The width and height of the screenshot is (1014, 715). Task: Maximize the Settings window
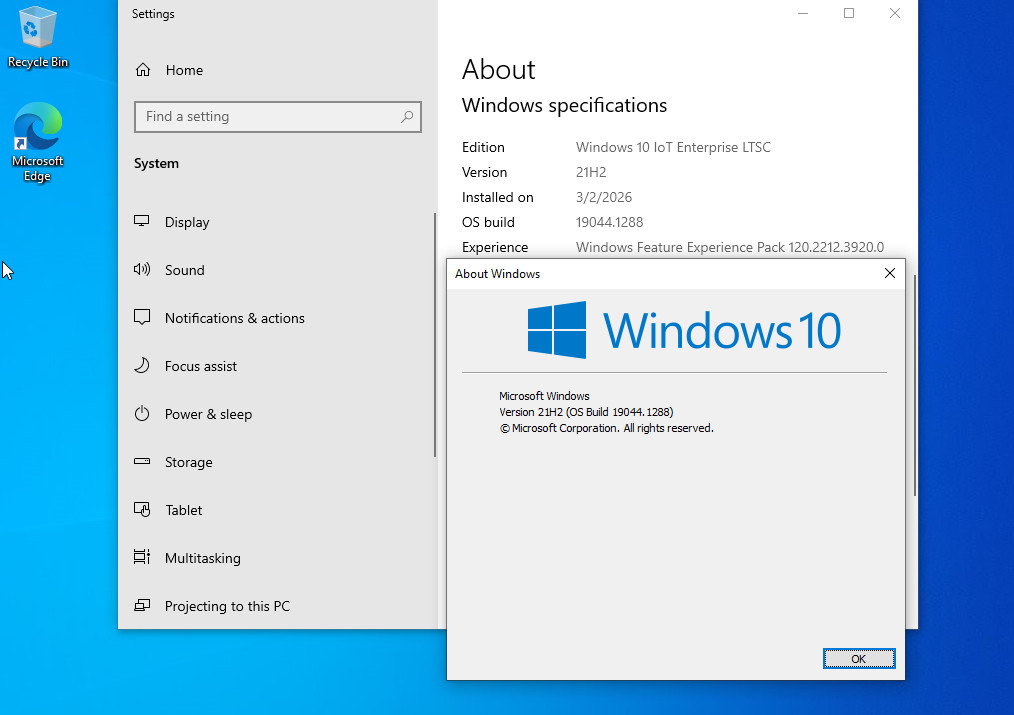click(849, 13)
